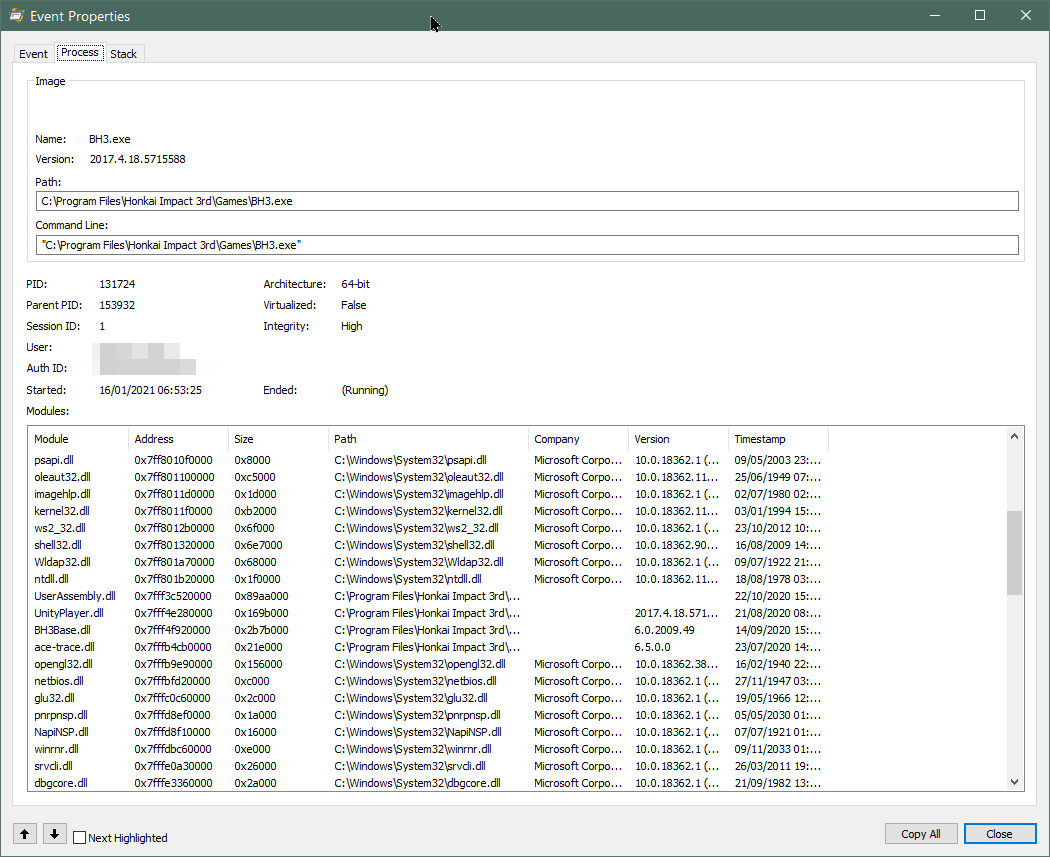Select the netbios.dll module row

pyautogui.click(x=429, y=681)
